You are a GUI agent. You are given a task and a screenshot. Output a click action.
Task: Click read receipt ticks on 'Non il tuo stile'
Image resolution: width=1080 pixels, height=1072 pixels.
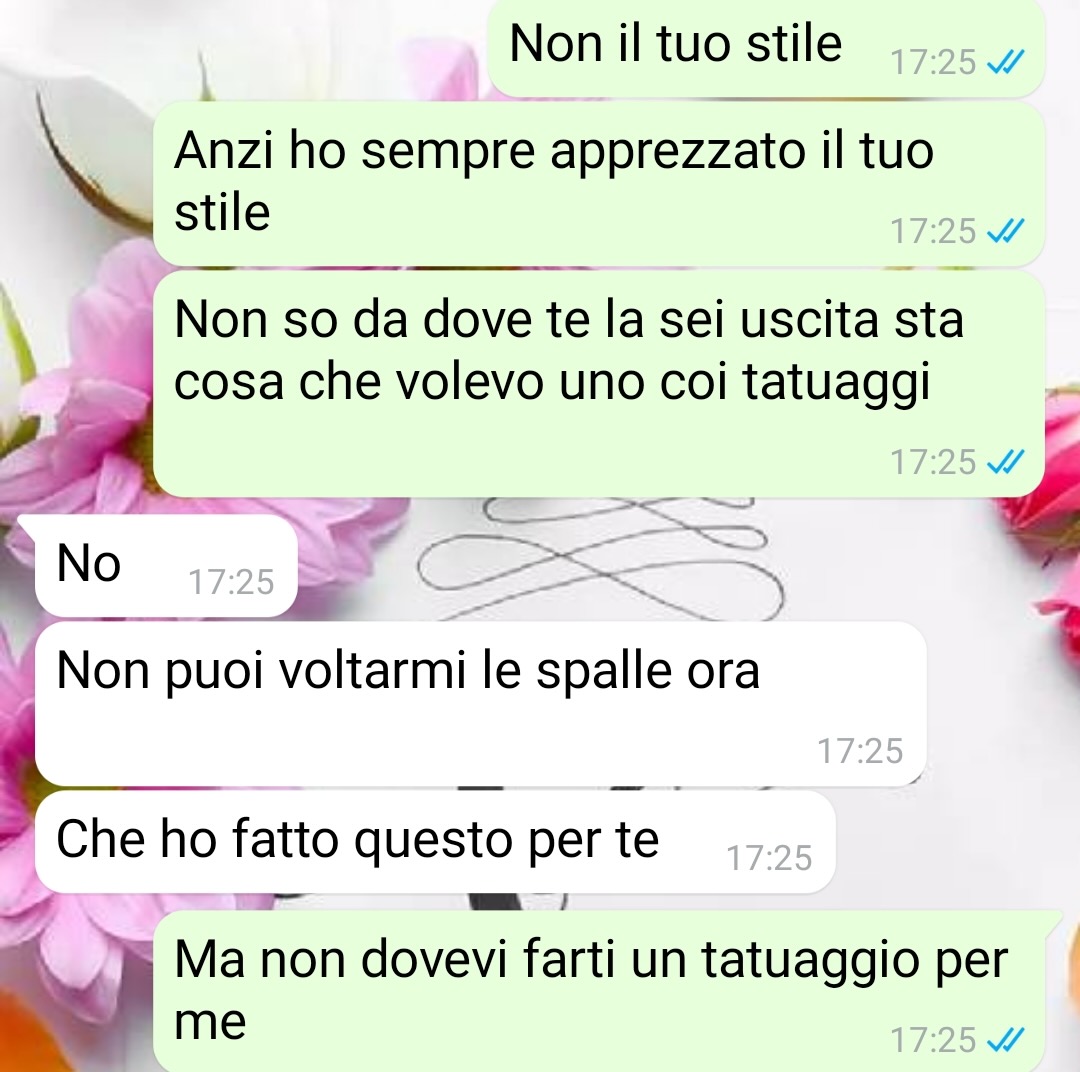[x=1006, y=63]
